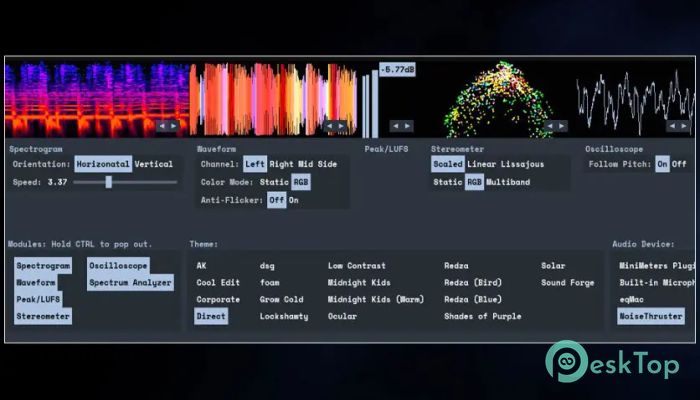Image resolution: width=700 pixels, height=400 pixels.
Task: Apply the Redza (Blue) theme
Action: coord(473,300)
